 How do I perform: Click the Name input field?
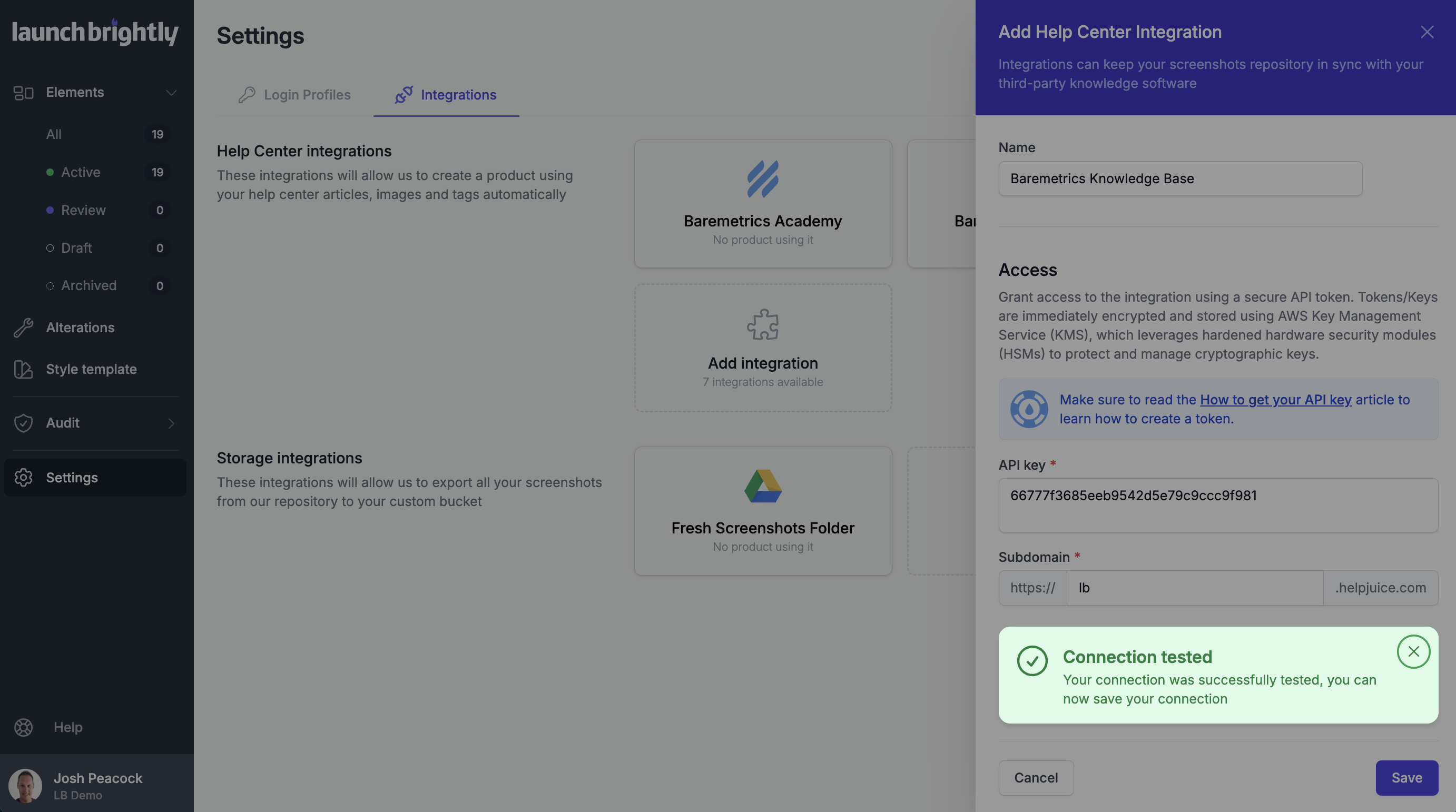[1180, 179]
